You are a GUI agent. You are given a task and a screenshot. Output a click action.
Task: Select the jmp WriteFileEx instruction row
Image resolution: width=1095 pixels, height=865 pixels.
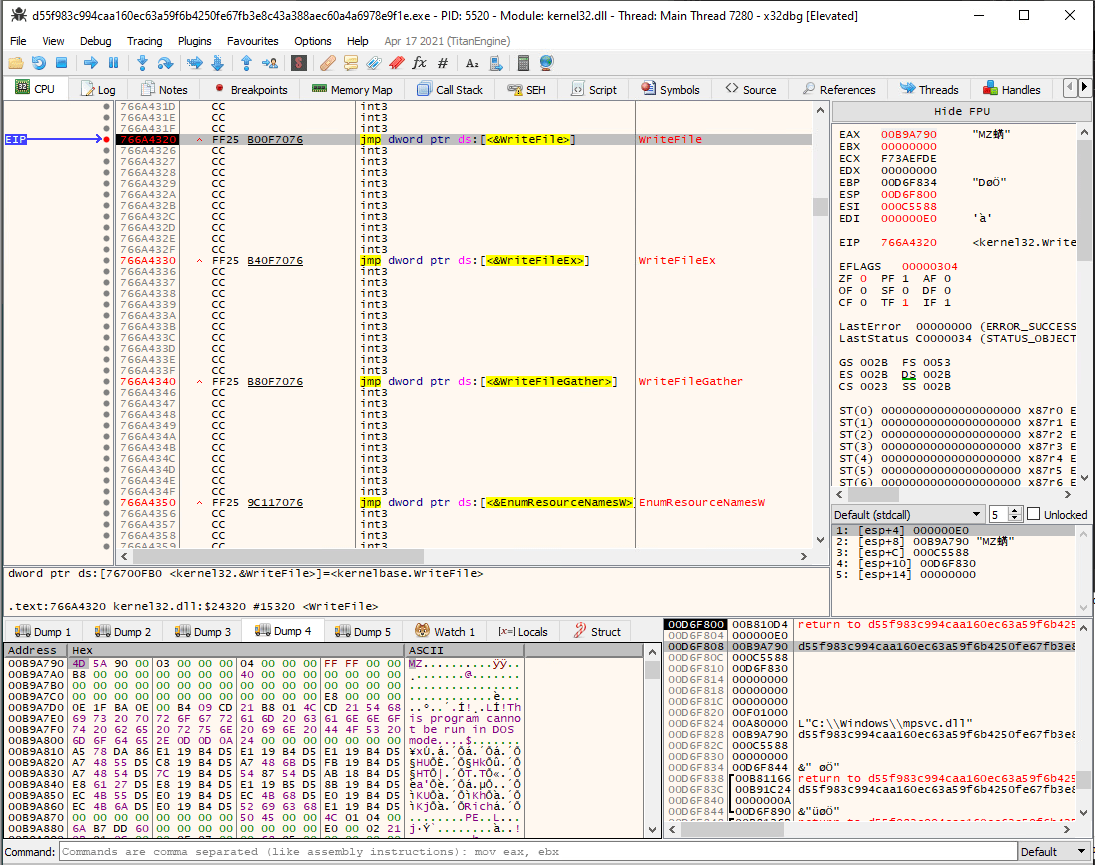(464, 260)
